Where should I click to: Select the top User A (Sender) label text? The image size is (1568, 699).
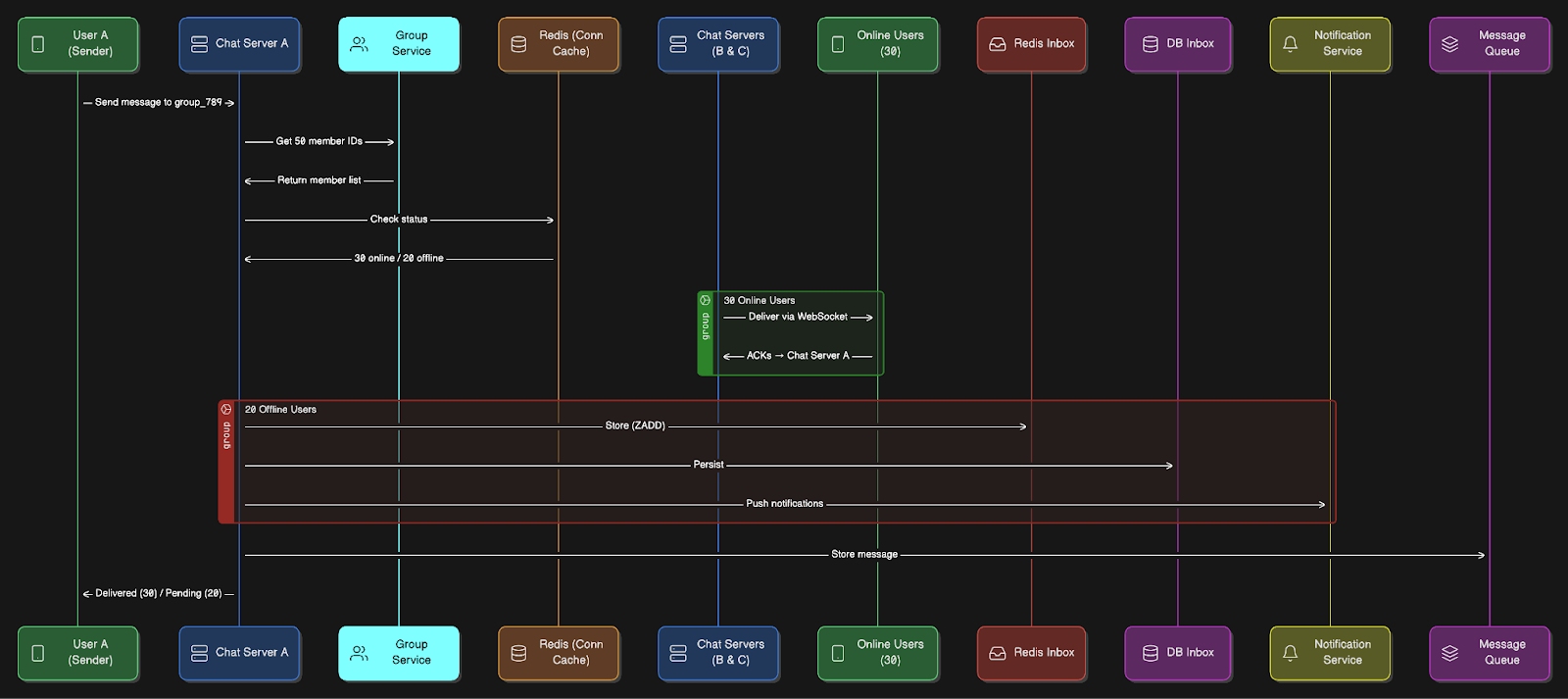coord(90,43)
